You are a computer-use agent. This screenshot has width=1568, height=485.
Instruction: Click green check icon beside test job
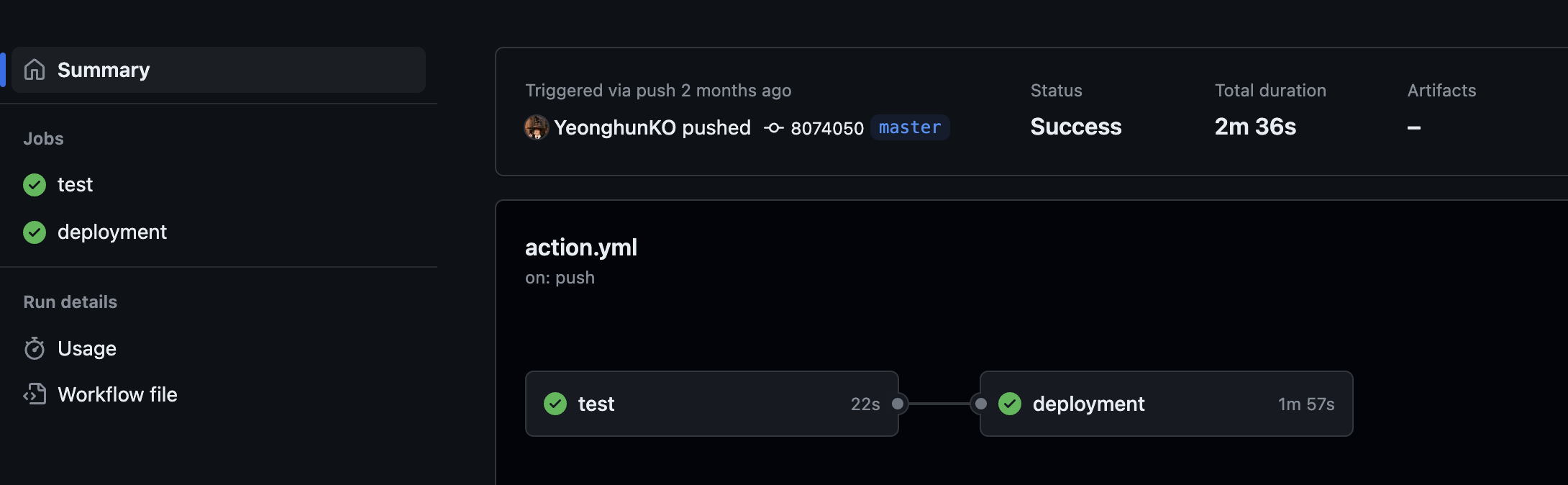coord(35,185)
